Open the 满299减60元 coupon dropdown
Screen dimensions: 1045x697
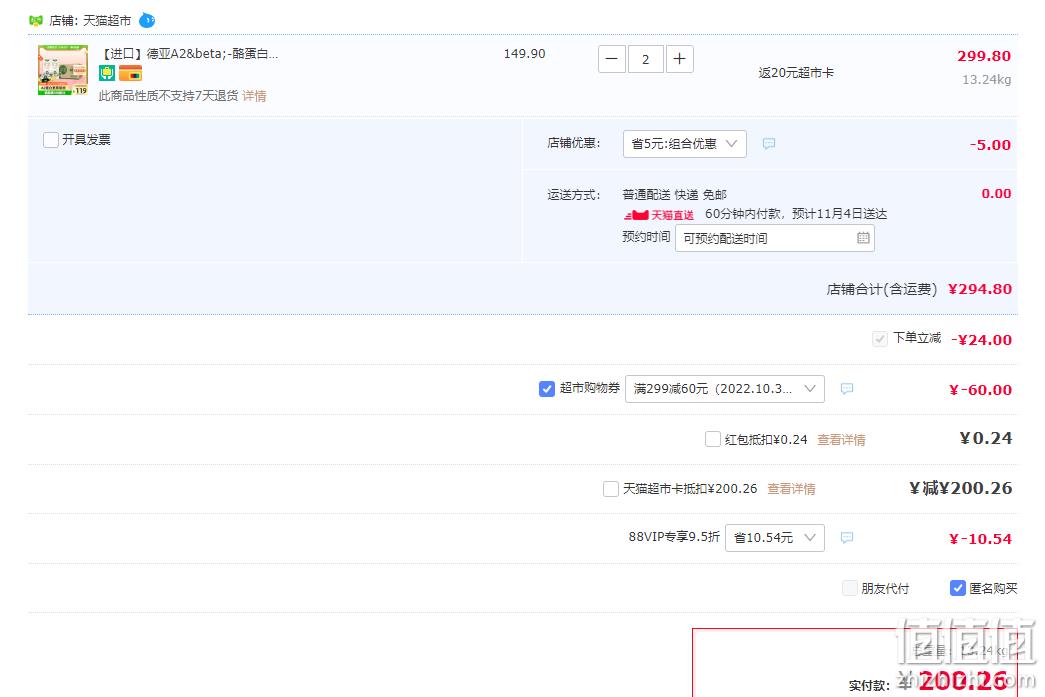coord(724,389)
